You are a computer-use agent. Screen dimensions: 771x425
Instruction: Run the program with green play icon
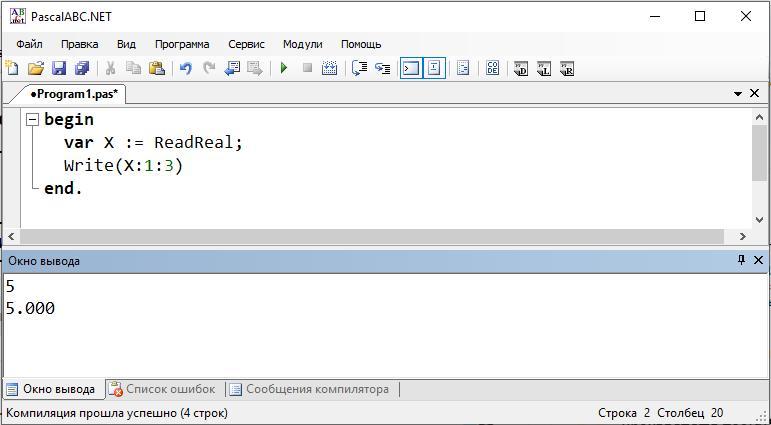[284, 68]
